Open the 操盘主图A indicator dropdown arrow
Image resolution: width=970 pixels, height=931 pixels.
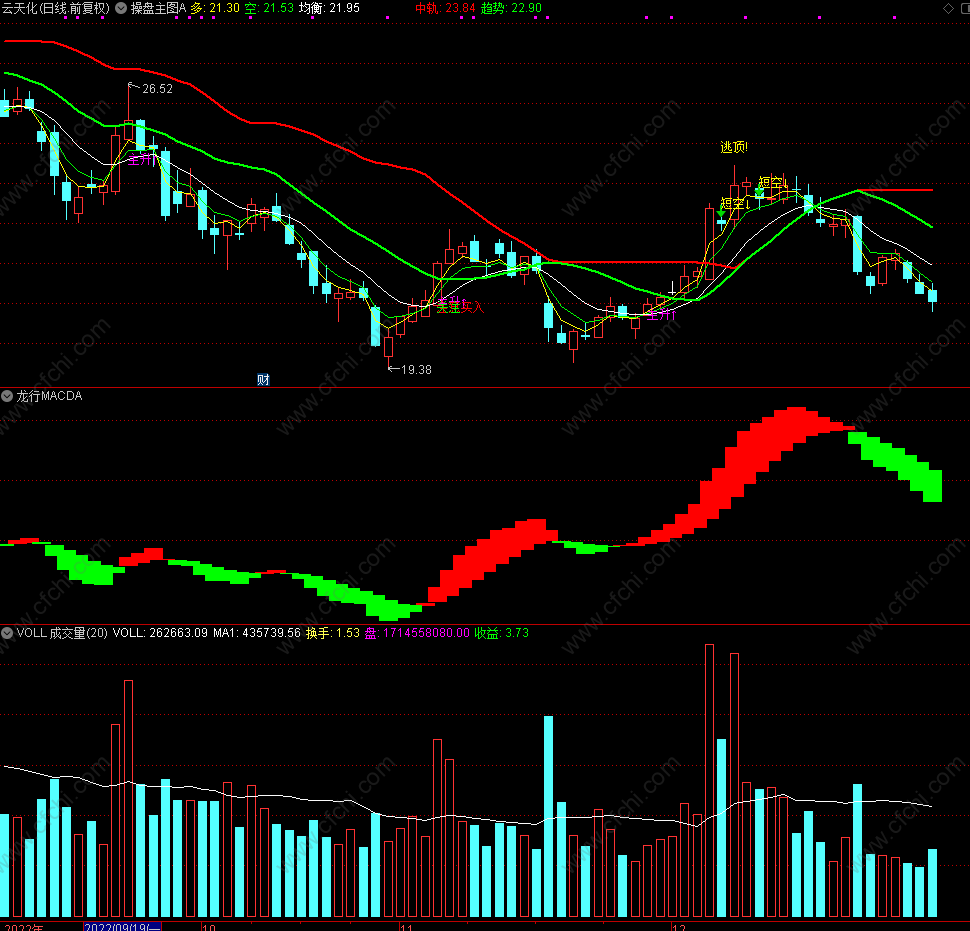(121, 8)
